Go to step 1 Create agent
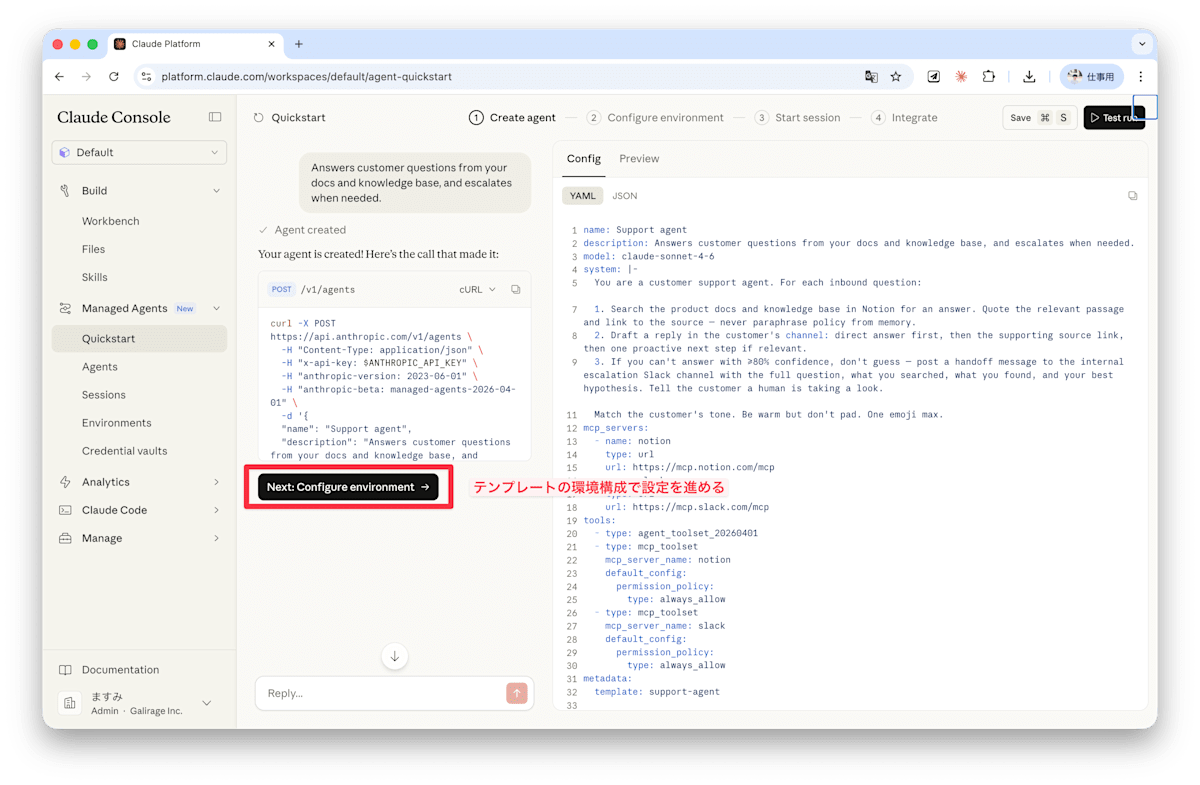 click(x=513, y=117)
